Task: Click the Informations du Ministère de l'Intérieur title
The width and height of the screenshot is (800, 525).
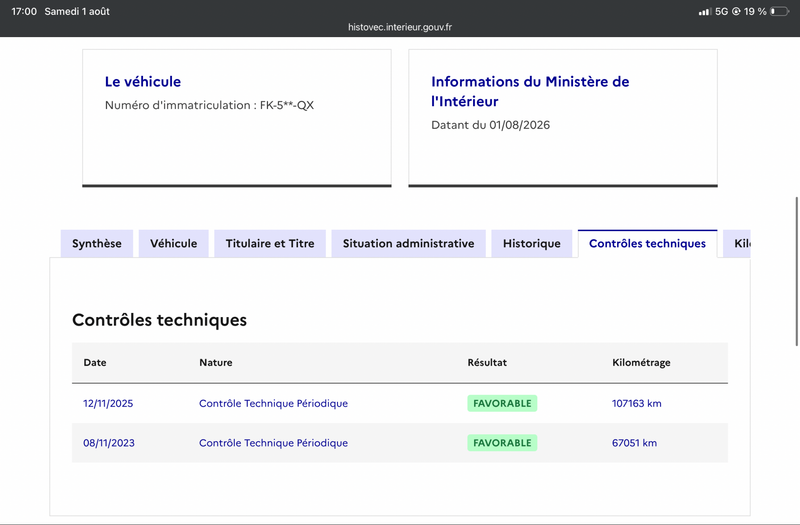Action: [x=530, y=91]
